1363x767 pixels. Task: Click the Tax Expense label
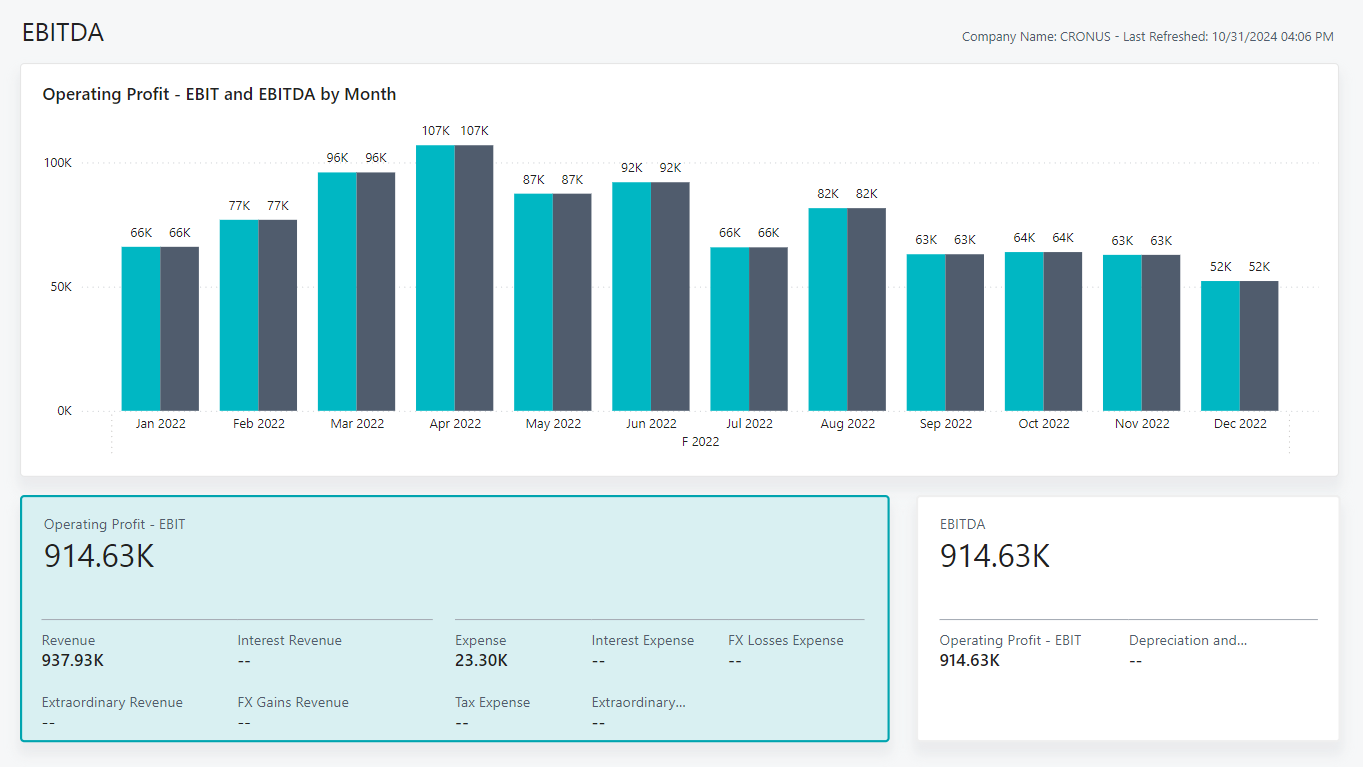coord(492,702)
